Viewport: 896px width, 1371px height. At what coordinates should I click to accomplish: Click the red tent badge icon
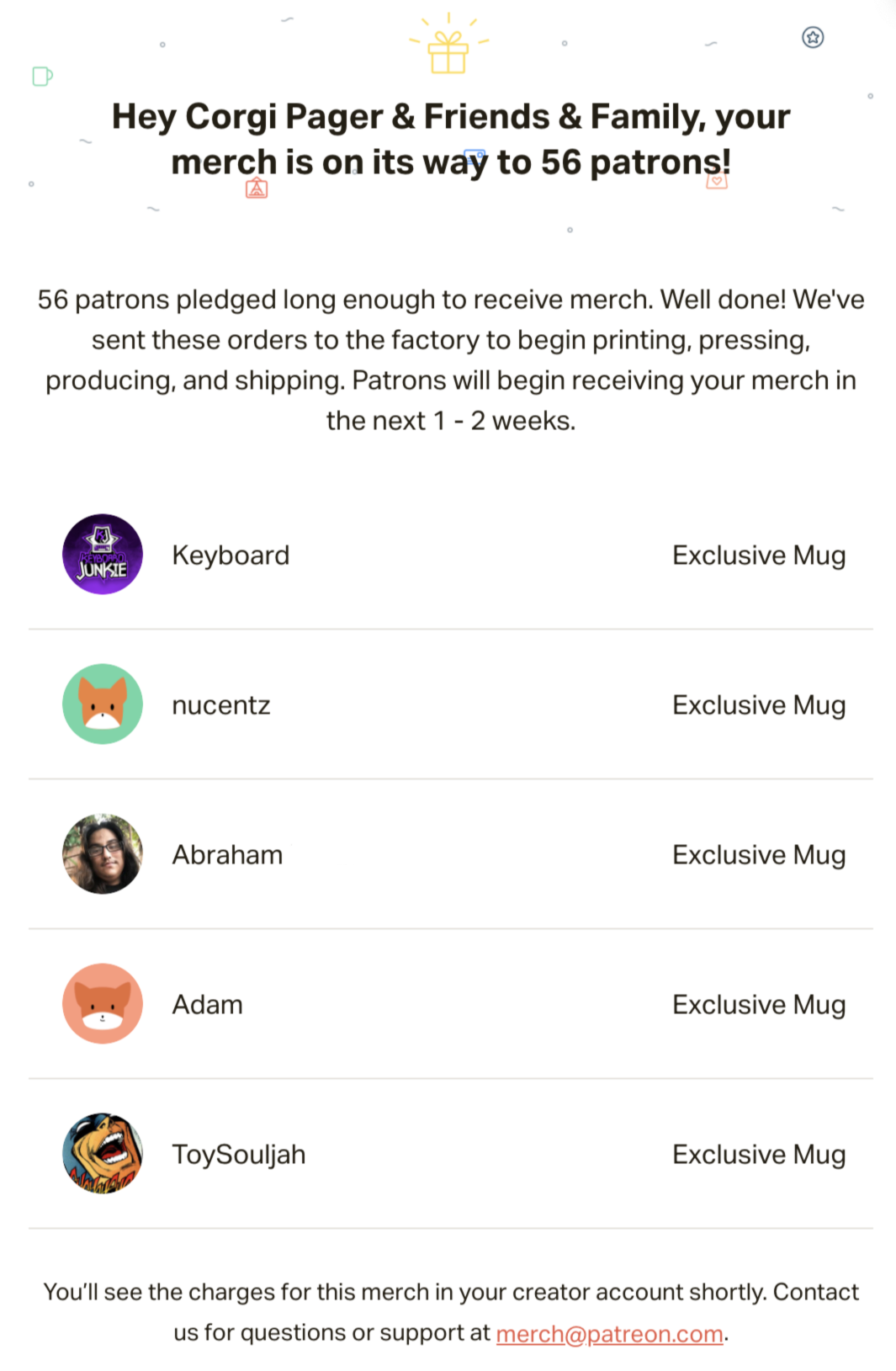pos(257,188)
